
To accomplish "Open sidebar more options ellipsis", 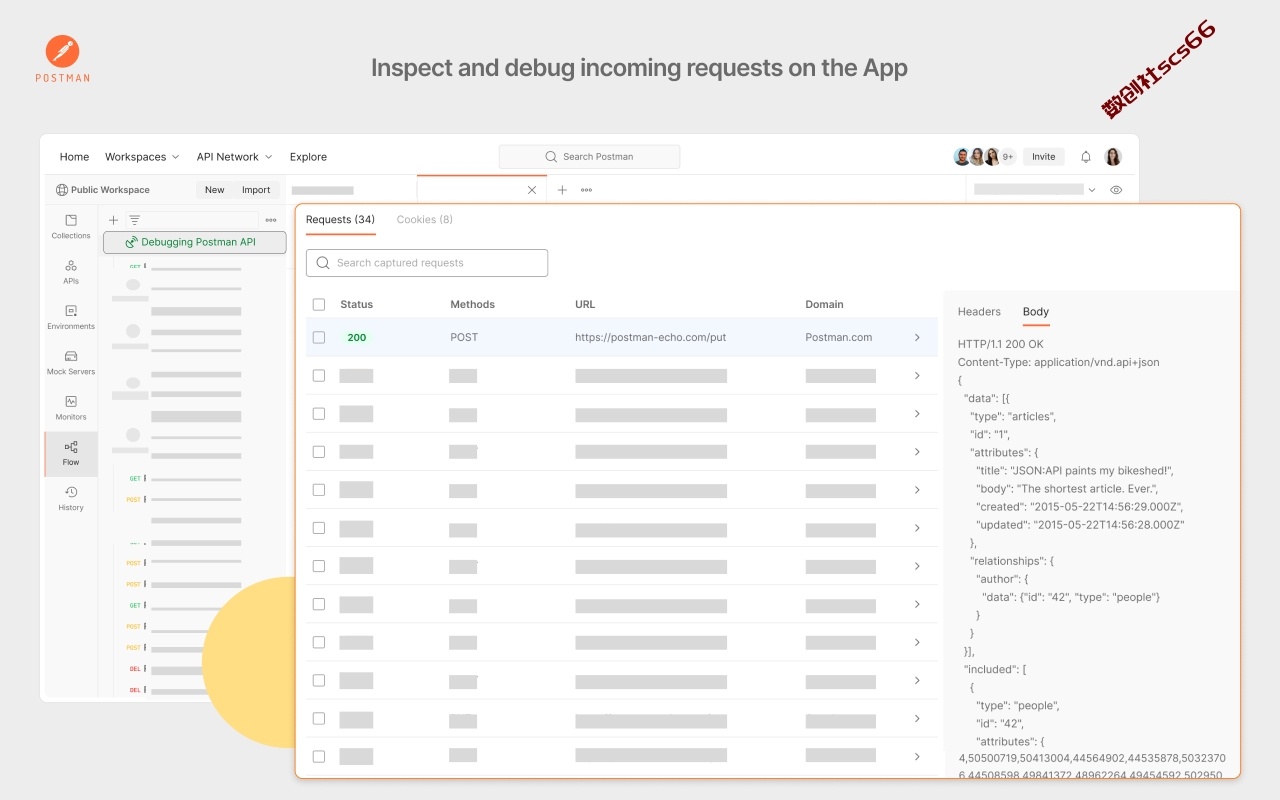I will [x=271, y=220].
